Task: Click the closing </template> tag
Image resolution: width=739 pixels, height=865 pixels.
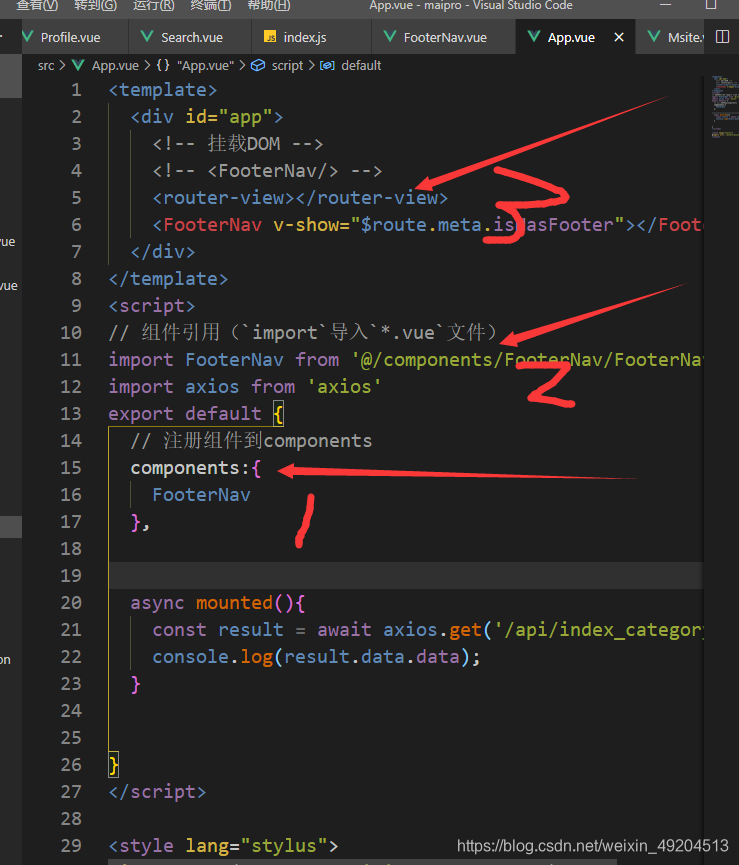Action: (x=168, y=279)
